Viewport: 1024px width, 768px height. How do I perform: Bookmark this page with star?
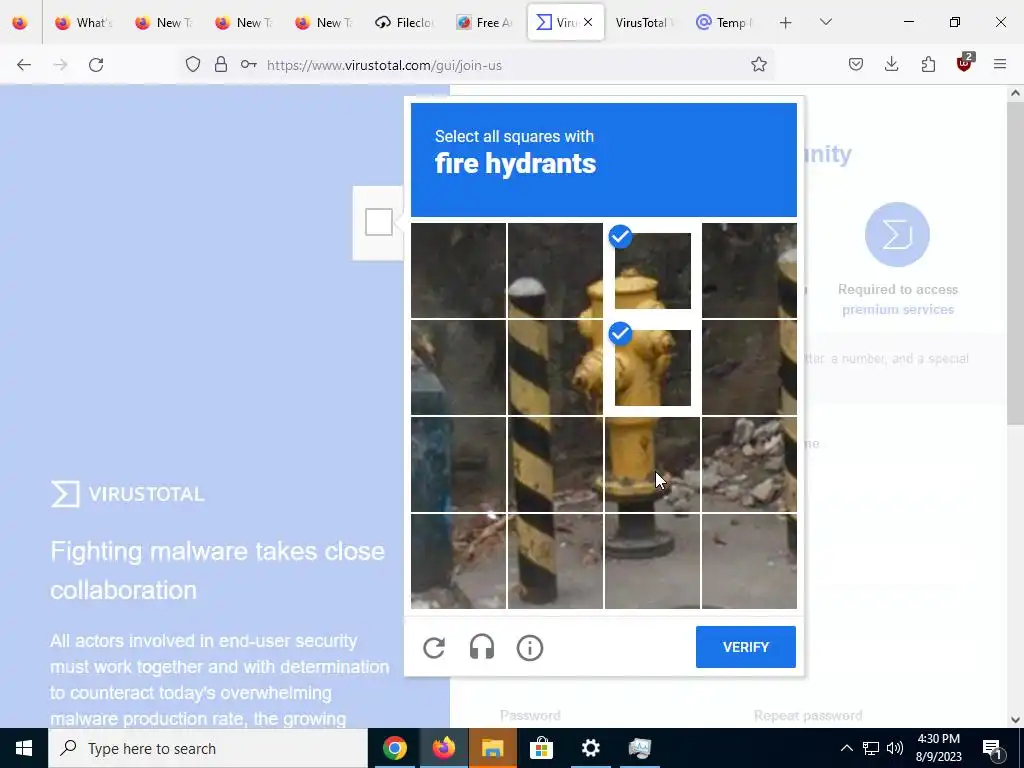(758, 64)
